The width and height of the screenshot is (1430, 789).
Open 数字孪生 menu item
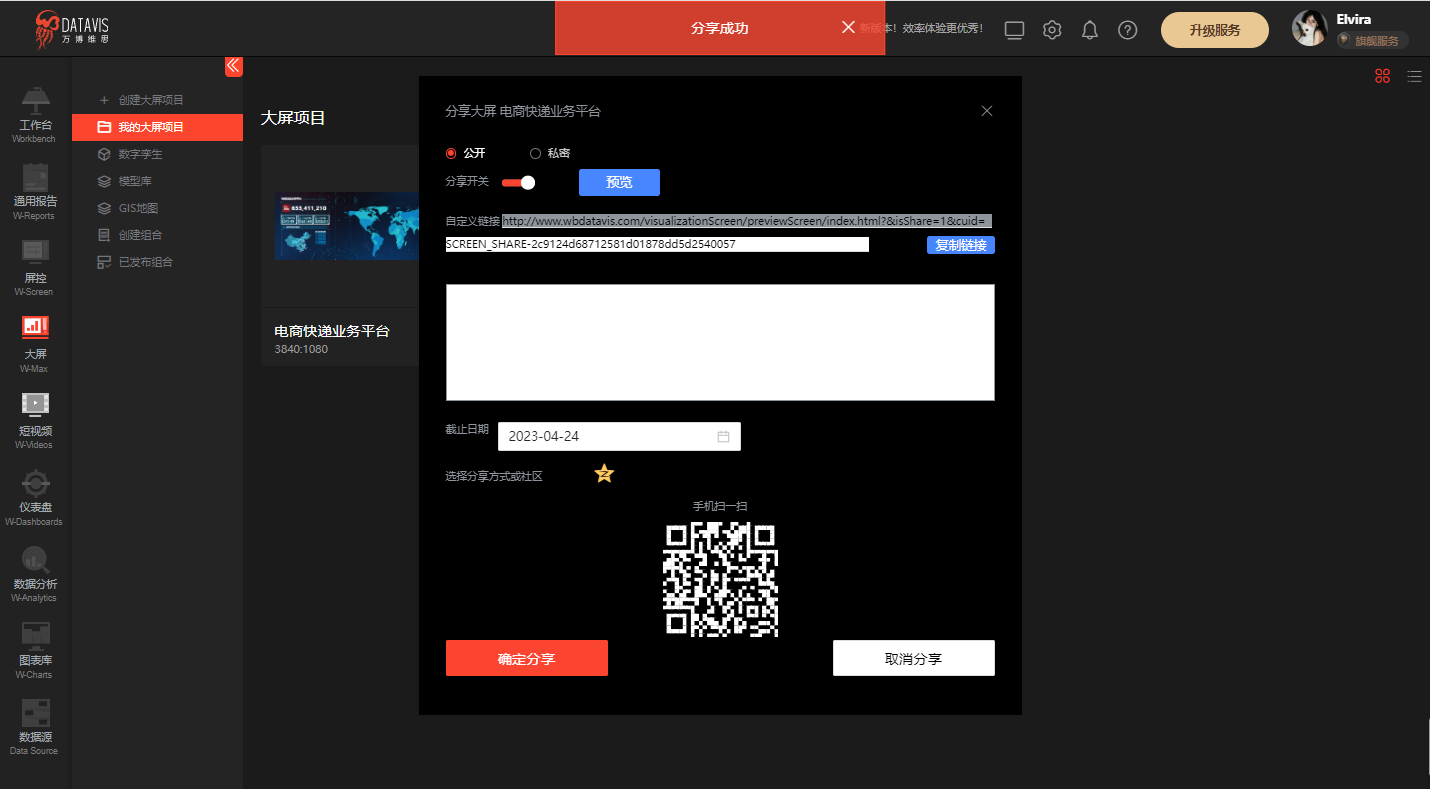tap(140, 154)
